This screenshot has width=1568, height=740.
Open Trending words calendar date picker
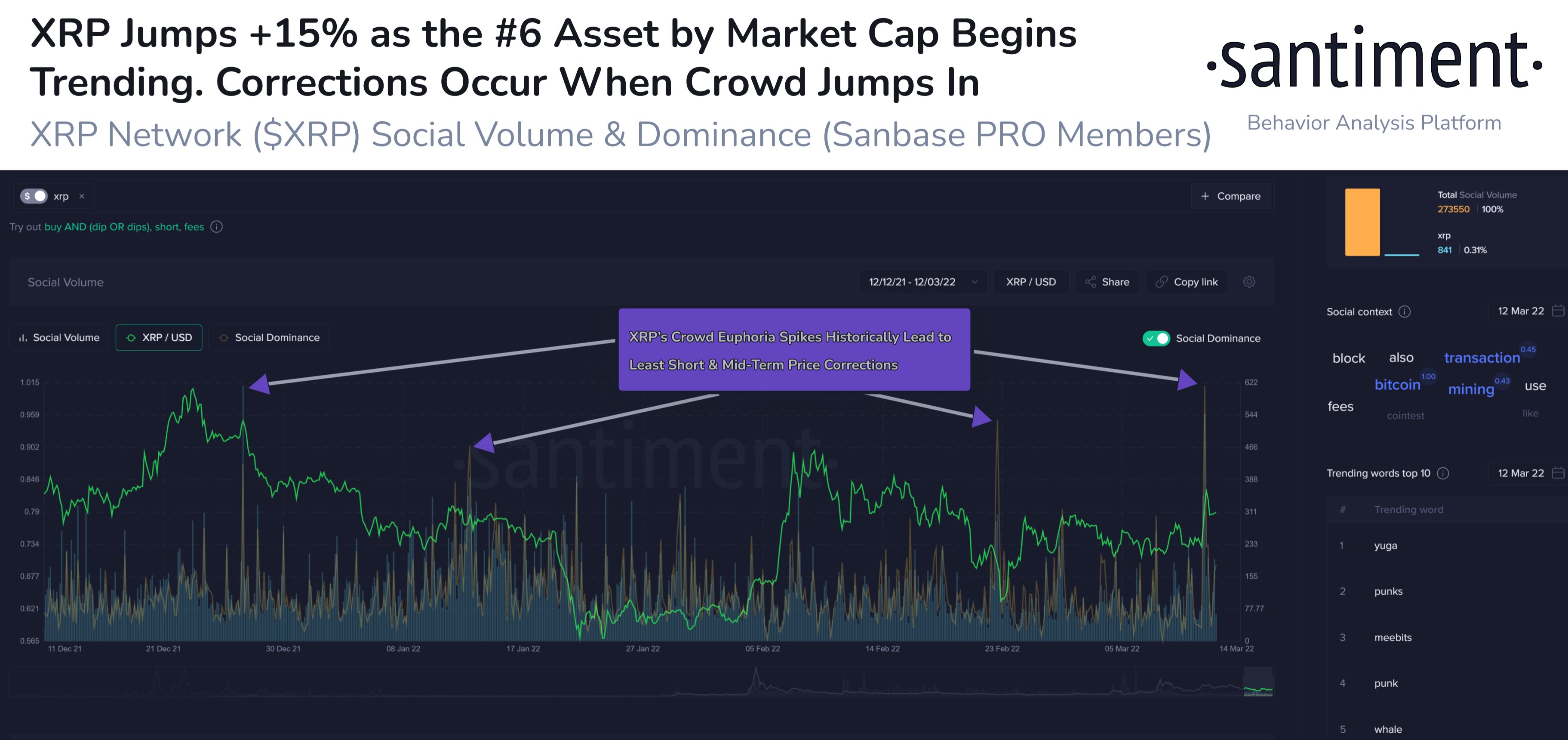click(x=1558, y=473)
